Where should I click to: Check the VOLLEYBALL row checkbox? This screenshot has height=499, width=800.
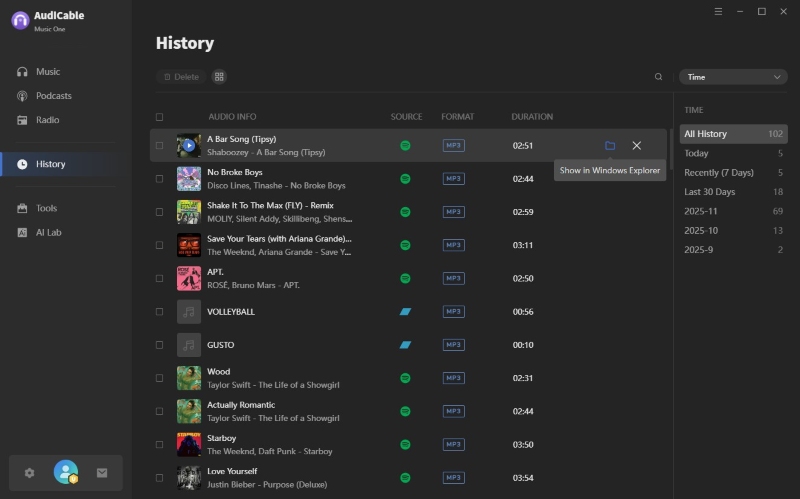159,312
